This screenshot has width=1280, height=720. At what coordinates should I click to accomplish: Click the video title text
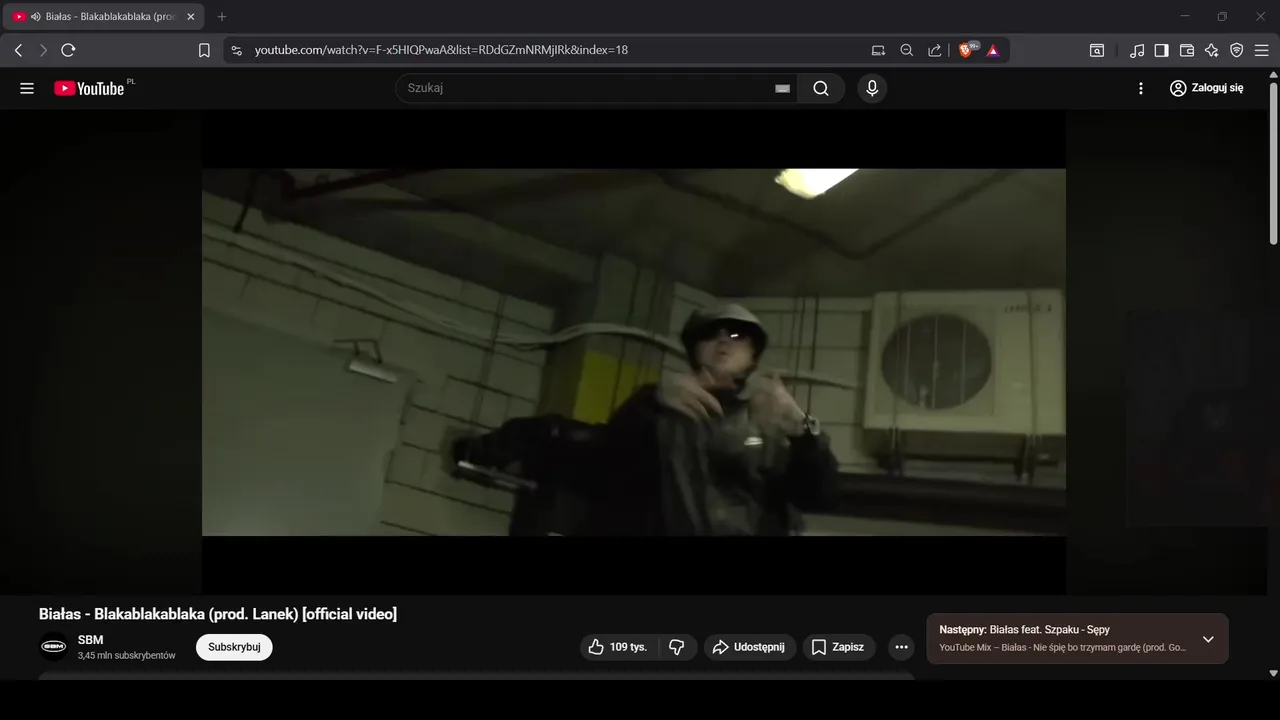pos(218,614)
